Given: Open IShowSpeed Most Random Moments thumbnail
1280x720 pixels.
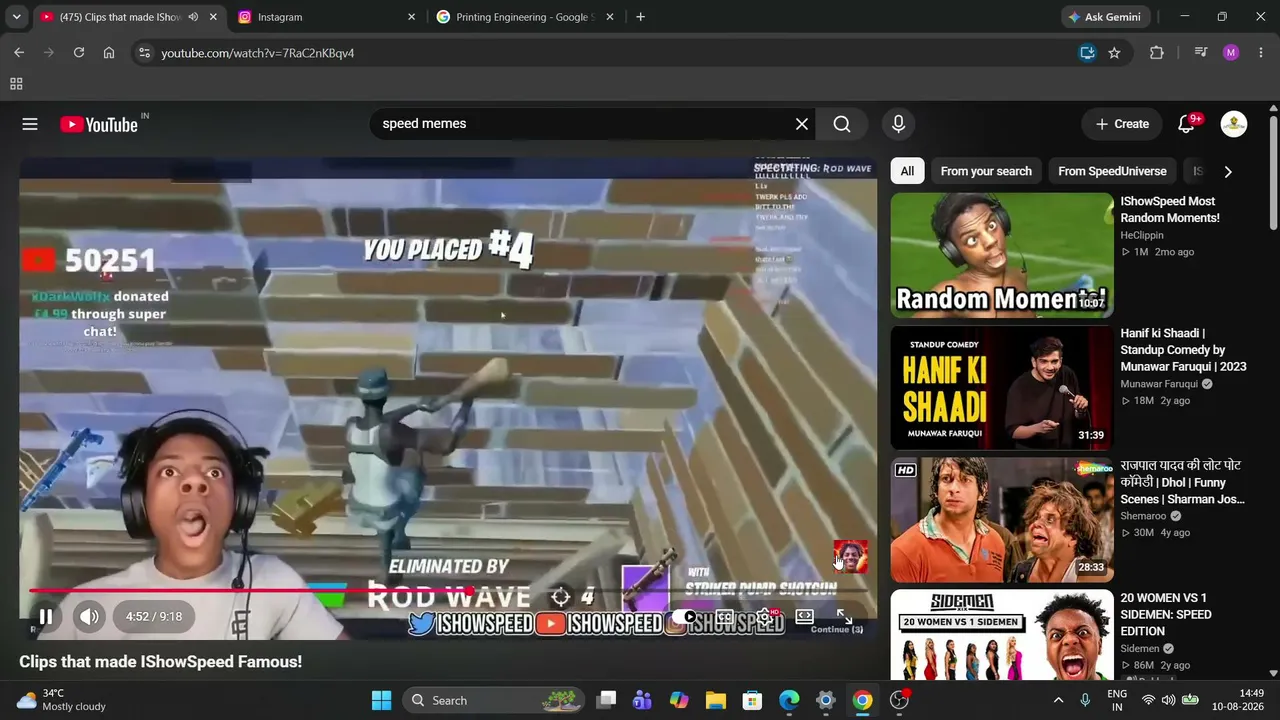Looking at the screenshot, I should [x=1002, y=255].
